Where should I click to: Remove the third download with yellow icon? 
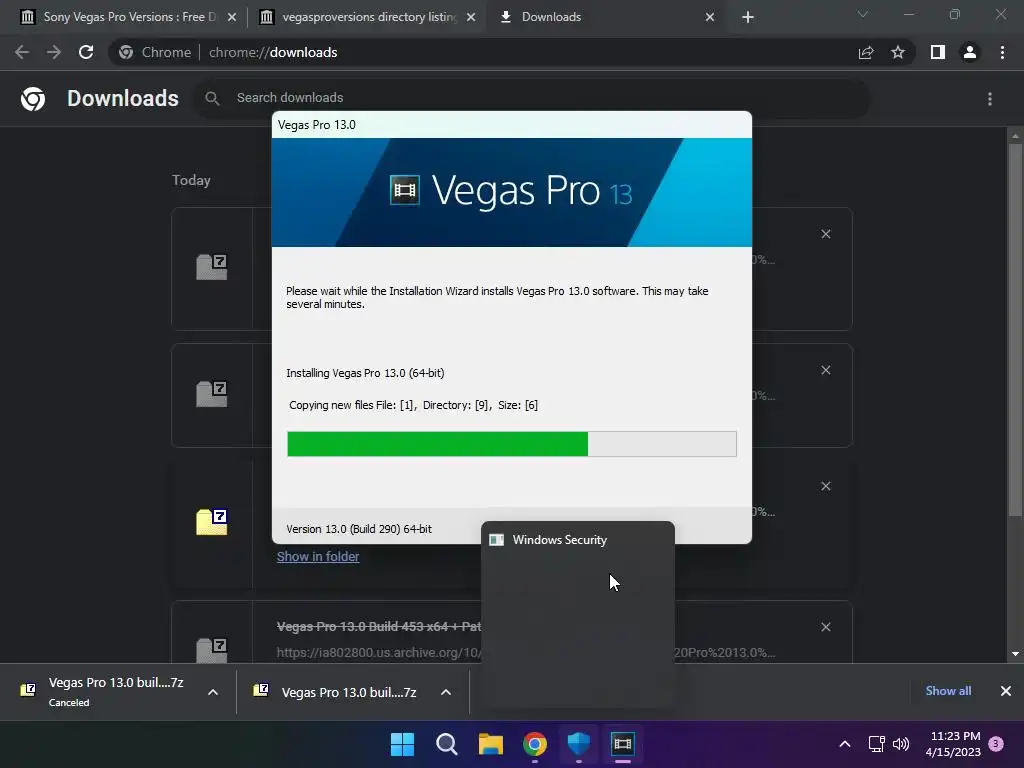(825, 487)
